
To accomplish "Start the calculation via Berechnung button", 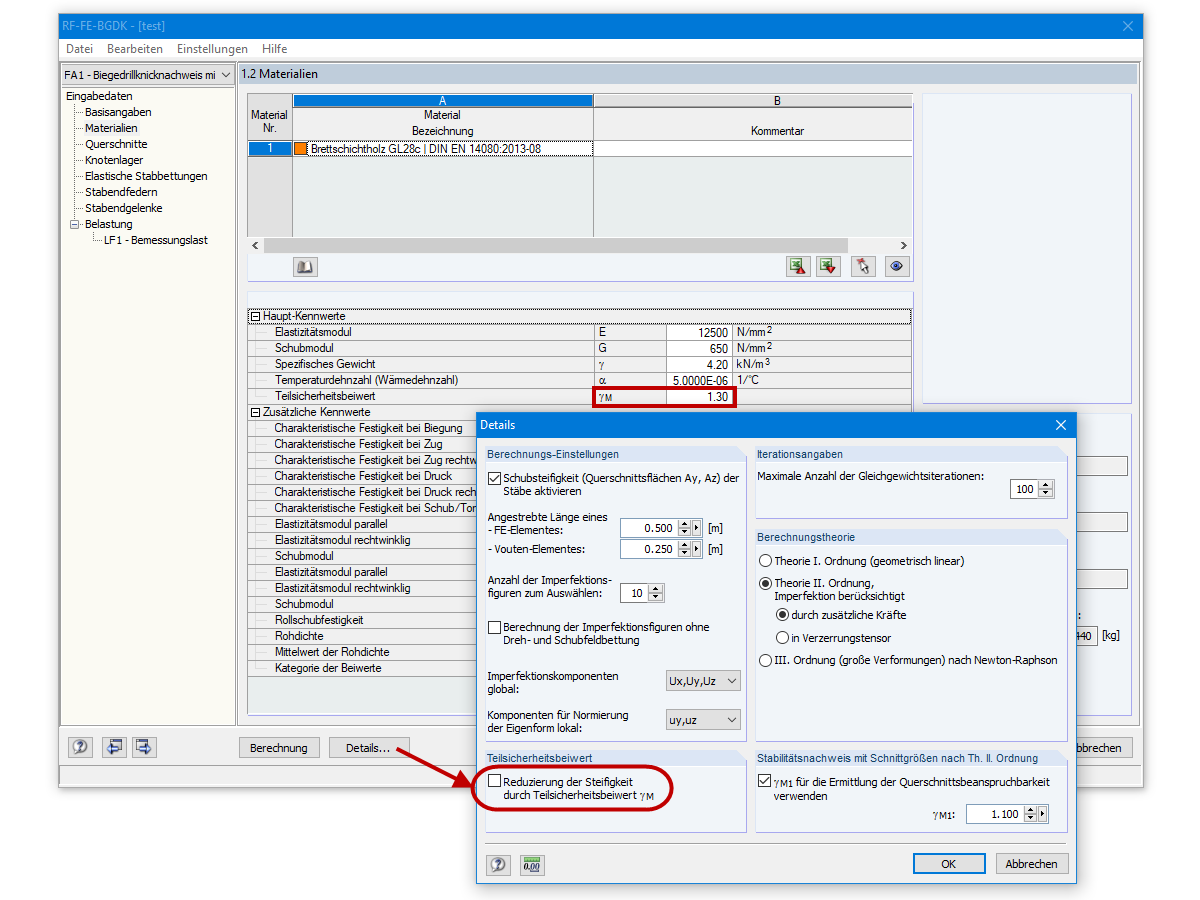I will pos(278,747).
